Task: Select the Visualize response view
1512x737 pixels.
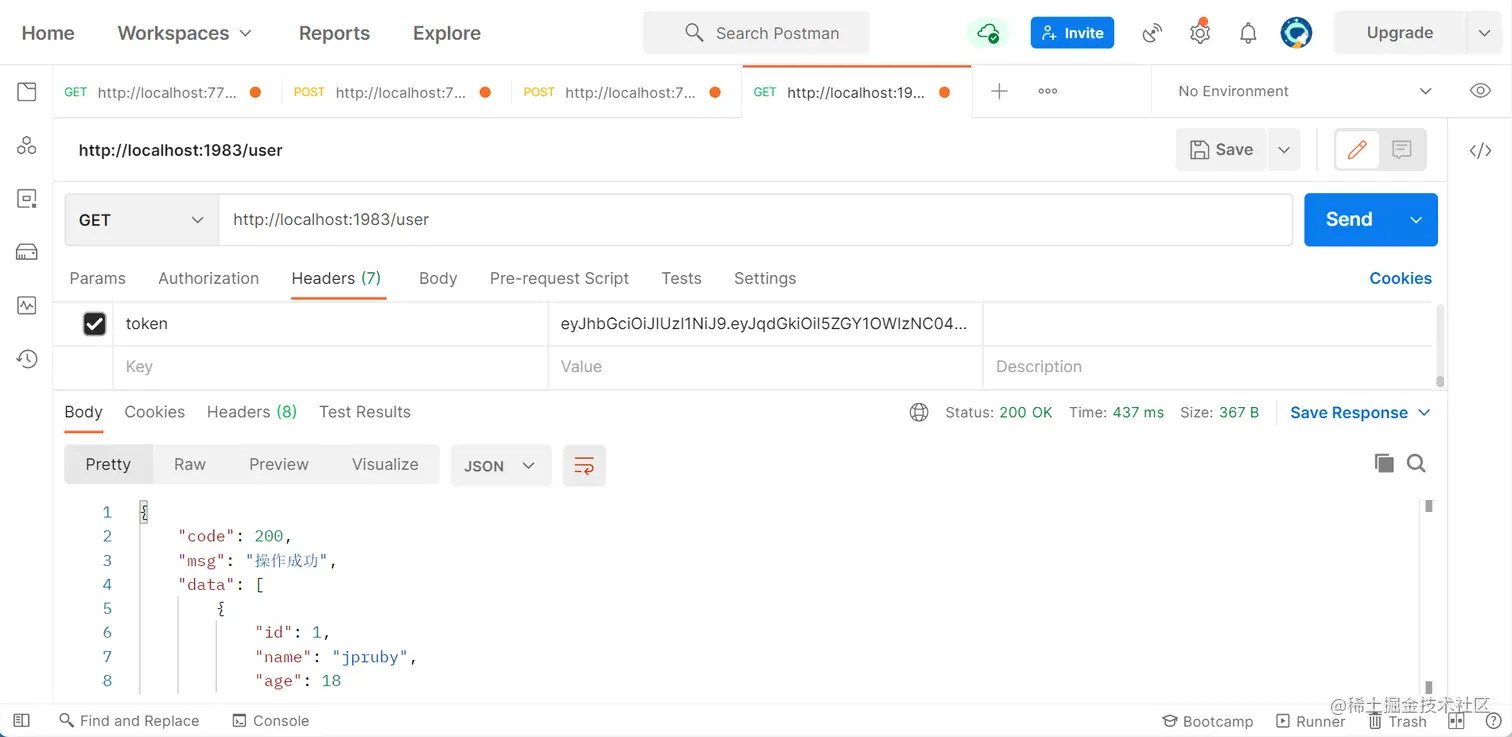Action: click(x=385, y=464)
